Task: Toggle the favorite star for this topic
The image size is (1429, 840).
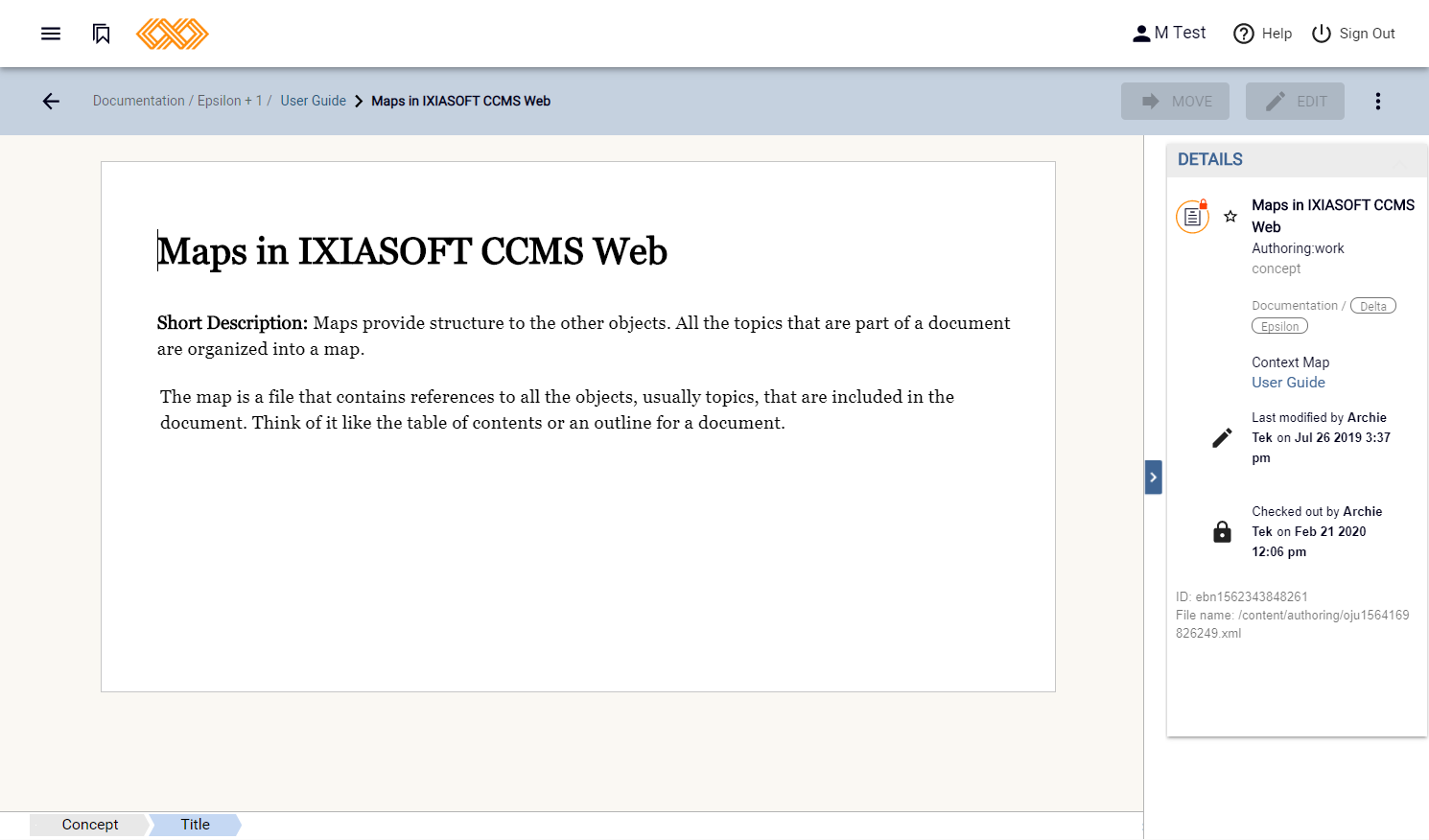Action: [x=1230, y=217]
